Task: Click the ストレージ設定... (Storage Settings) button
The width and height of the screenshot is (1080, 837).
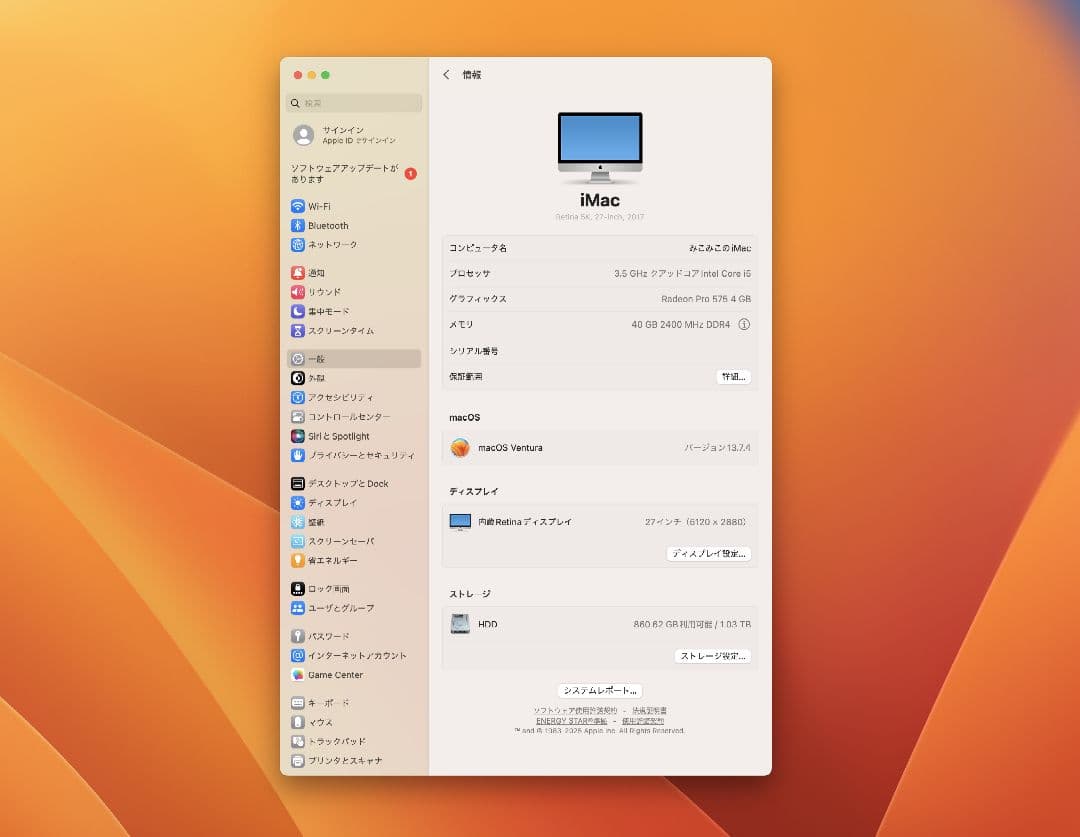Action: tap(712, 657)
